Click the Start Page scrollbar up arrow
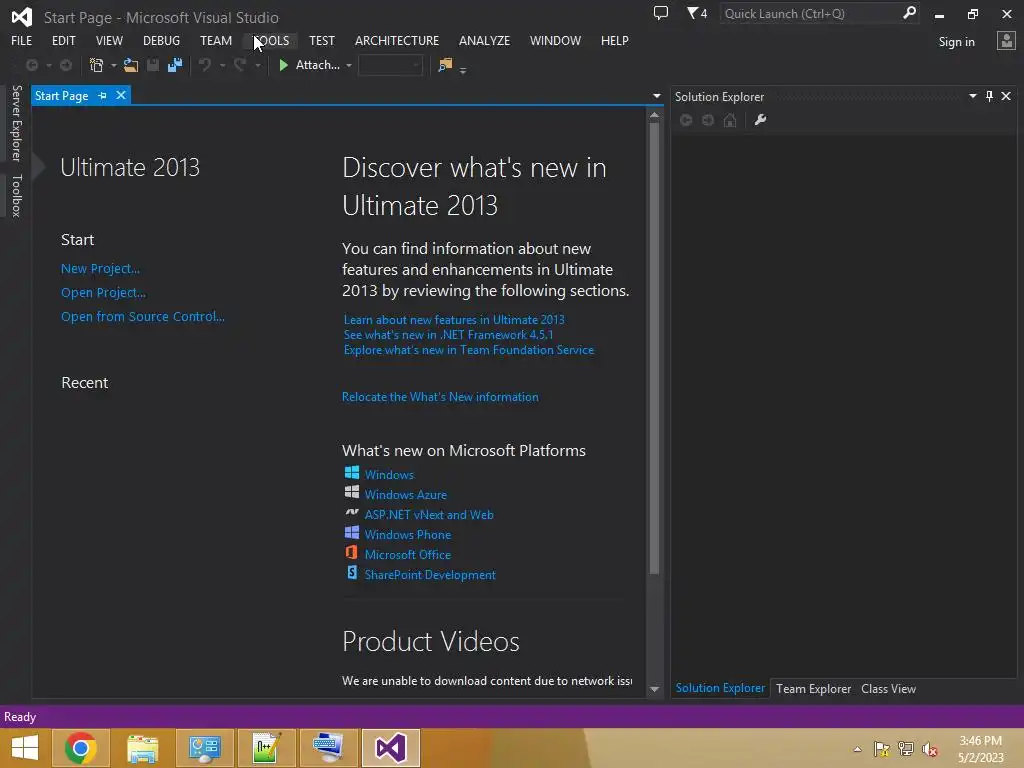The height and width of the screenshot is (768, 1024). tap(654, 115)
